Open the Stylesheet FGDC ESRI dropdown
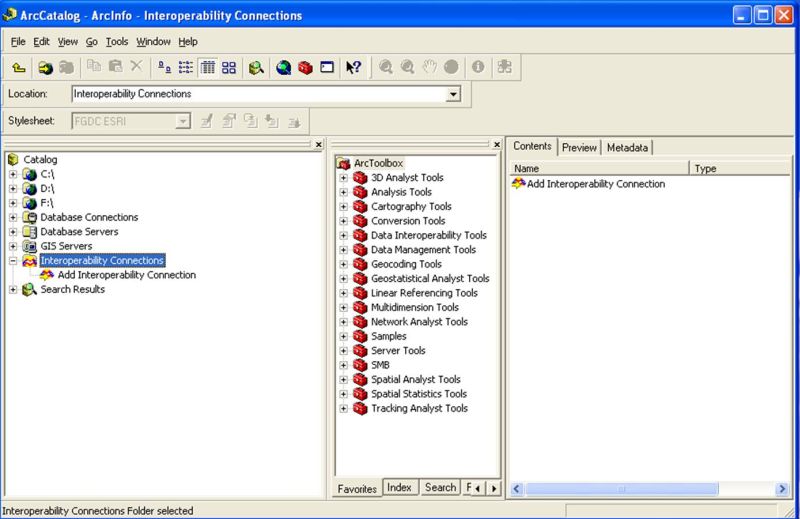Image resolution: width=800 pixels, height=519 pixels. pyautogui.click(x=183, y=121)
